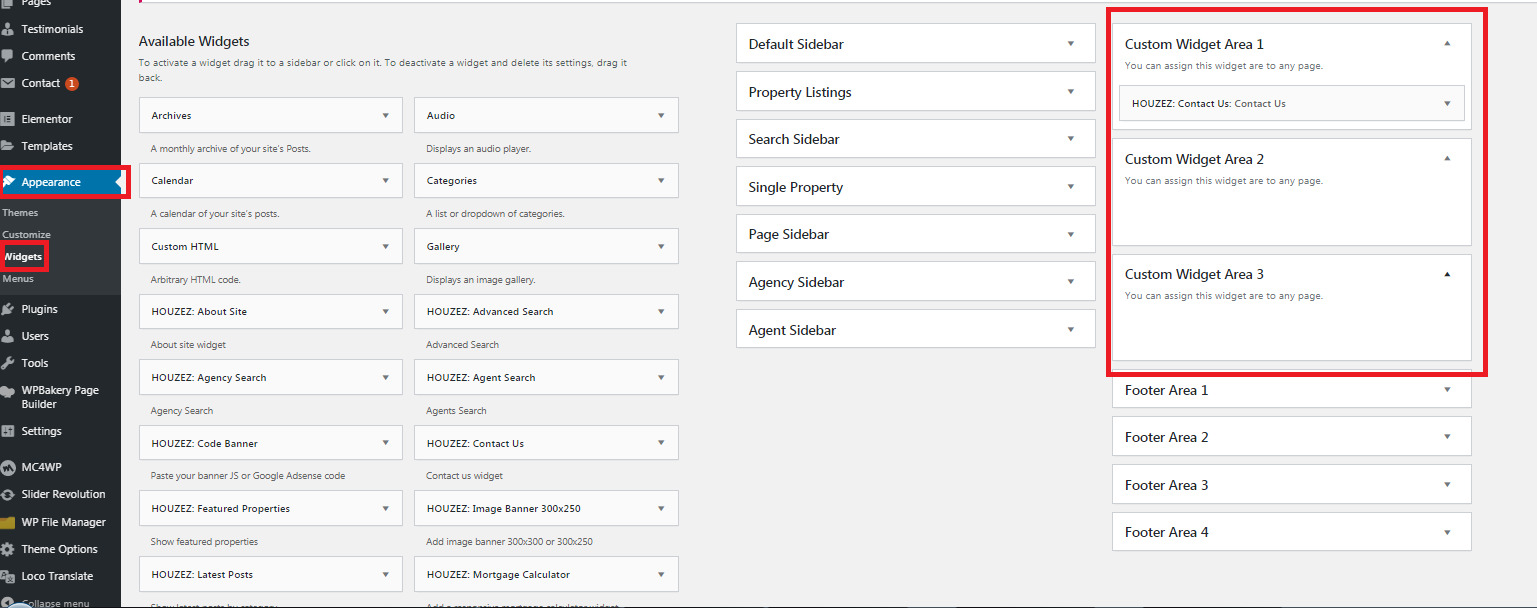Click the Comments bubble icon in sidebar
Image resolution: width=1537 pixels, height=608 pixels.
(x=9, y=56)
